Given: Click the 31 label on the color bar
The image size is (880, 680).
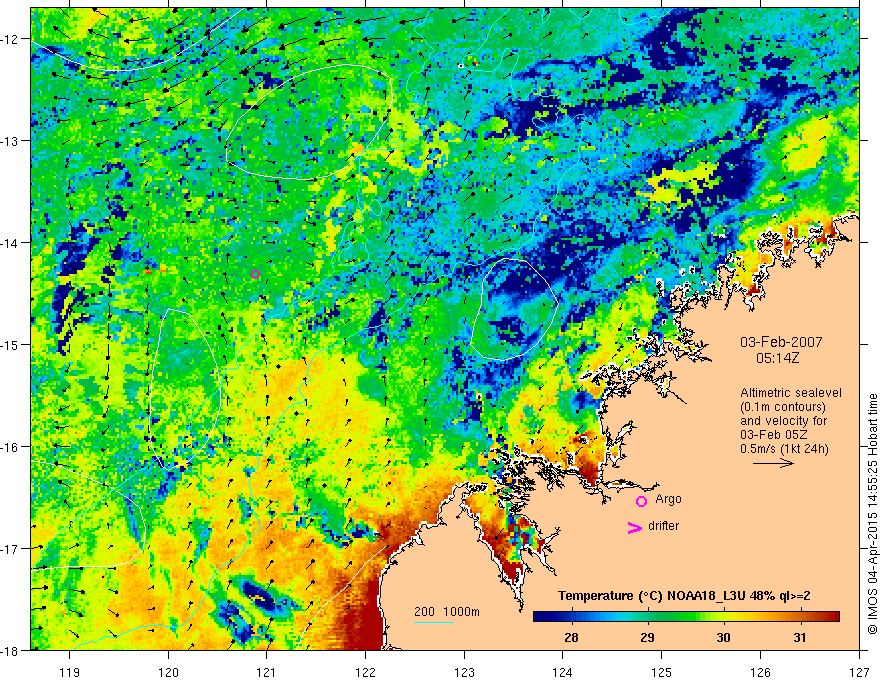Looking at the screenshot, I should (x=800, y=637).
